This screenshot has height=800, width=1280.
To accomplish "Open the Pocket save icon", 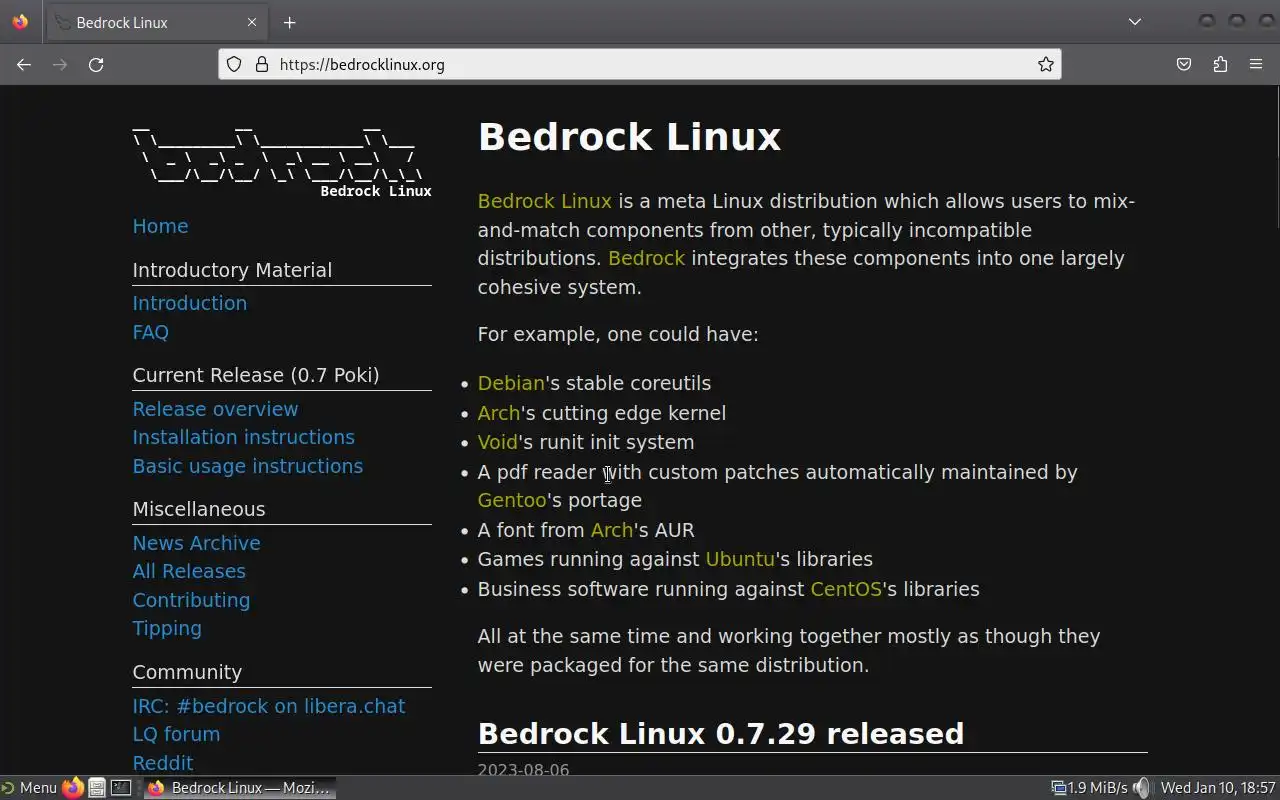I will [1184, 64].
